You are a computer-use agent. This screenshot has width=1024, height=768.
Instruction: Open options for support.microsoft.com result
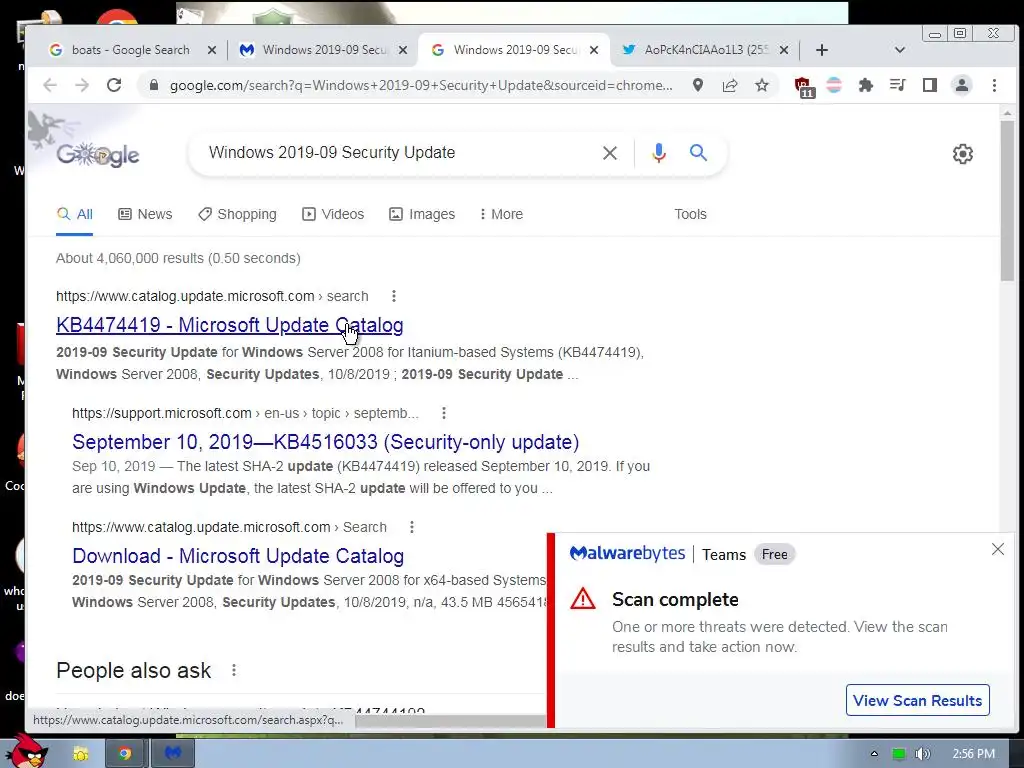443,413
